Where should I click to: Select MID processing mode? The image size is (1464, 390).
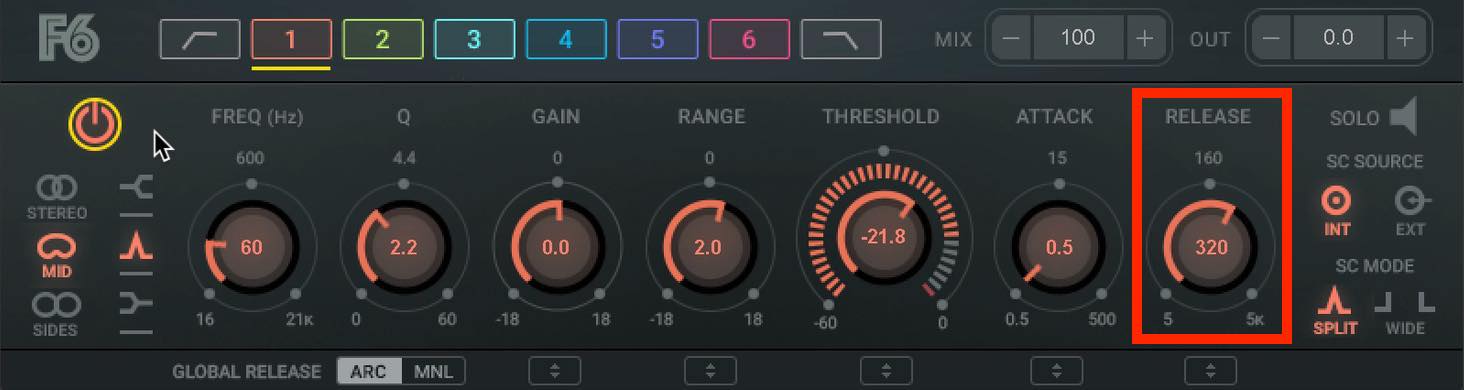[x=56, y=255]
